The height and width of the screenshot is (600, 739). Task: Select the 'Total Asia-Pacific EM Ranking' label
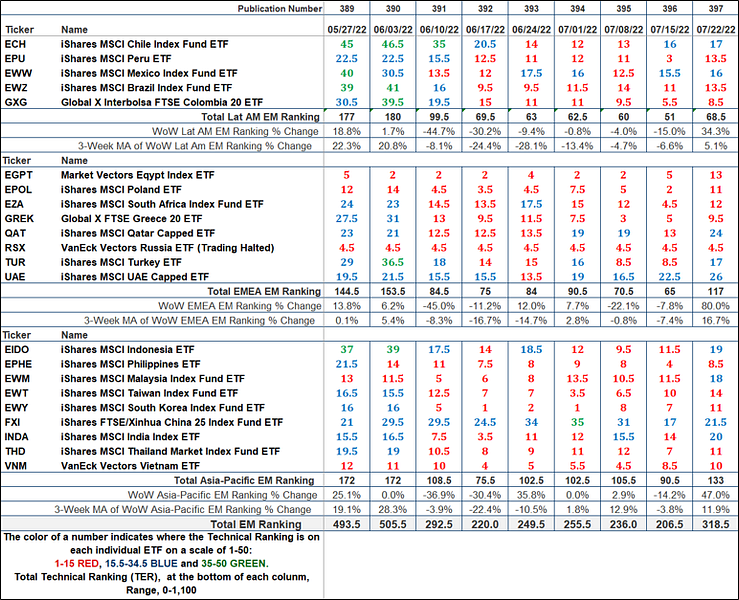click(x=244, y=481)
